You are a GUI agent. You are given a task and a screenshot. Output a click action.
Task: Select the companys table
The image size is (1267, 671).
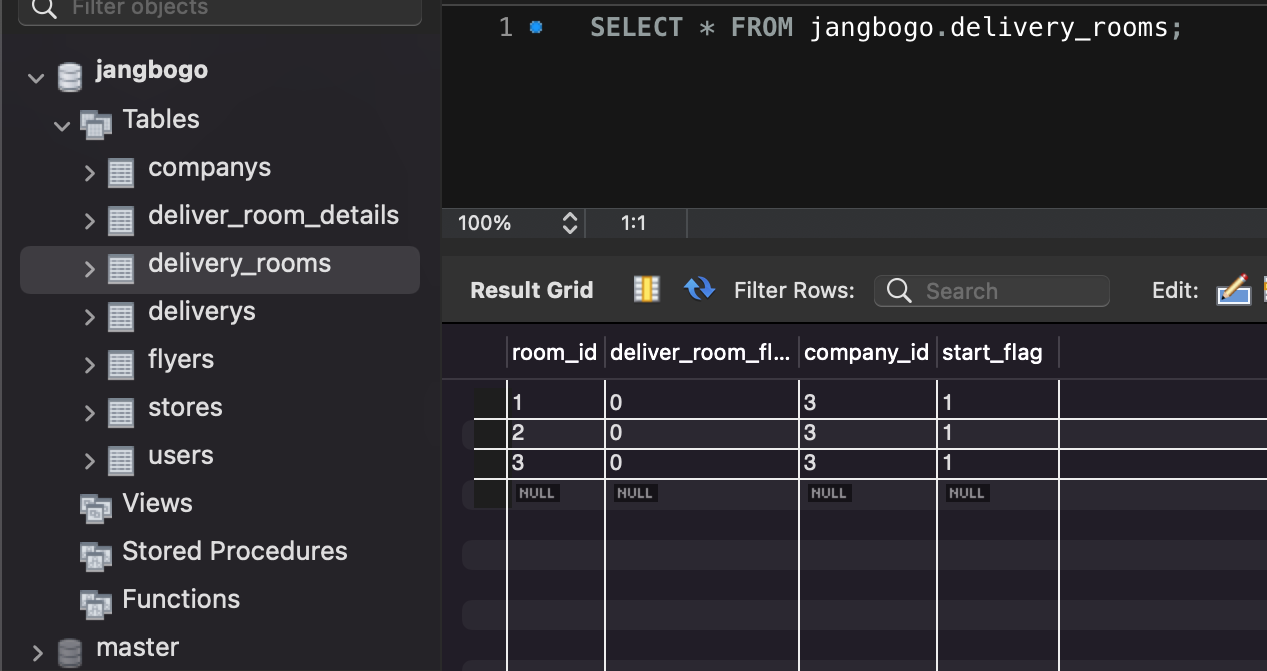pyautogui.click(x=209, y=168)
